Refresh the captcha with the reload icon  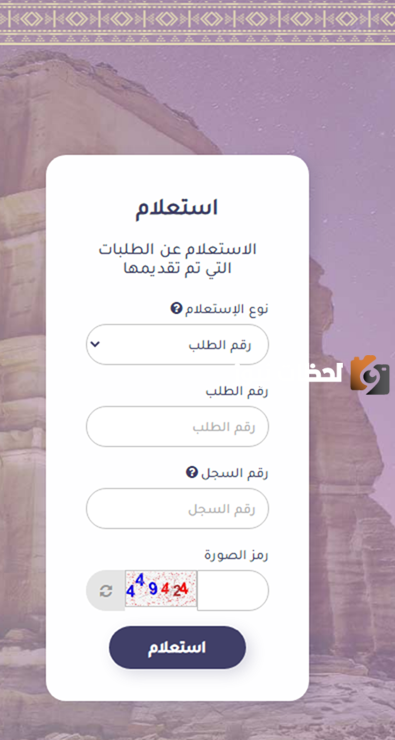tap(106, 591)
